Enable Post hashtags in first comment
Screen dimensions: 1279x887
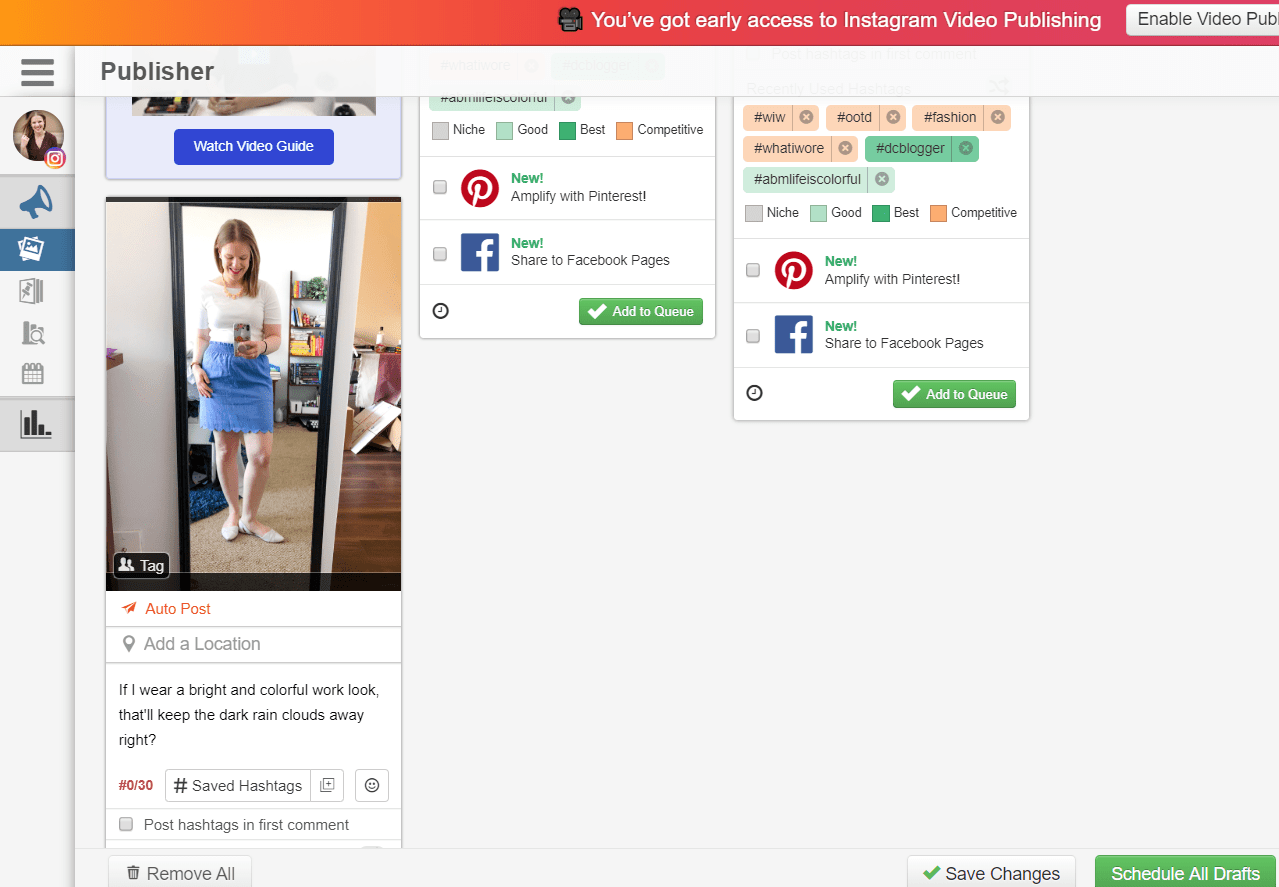(126, 825)
